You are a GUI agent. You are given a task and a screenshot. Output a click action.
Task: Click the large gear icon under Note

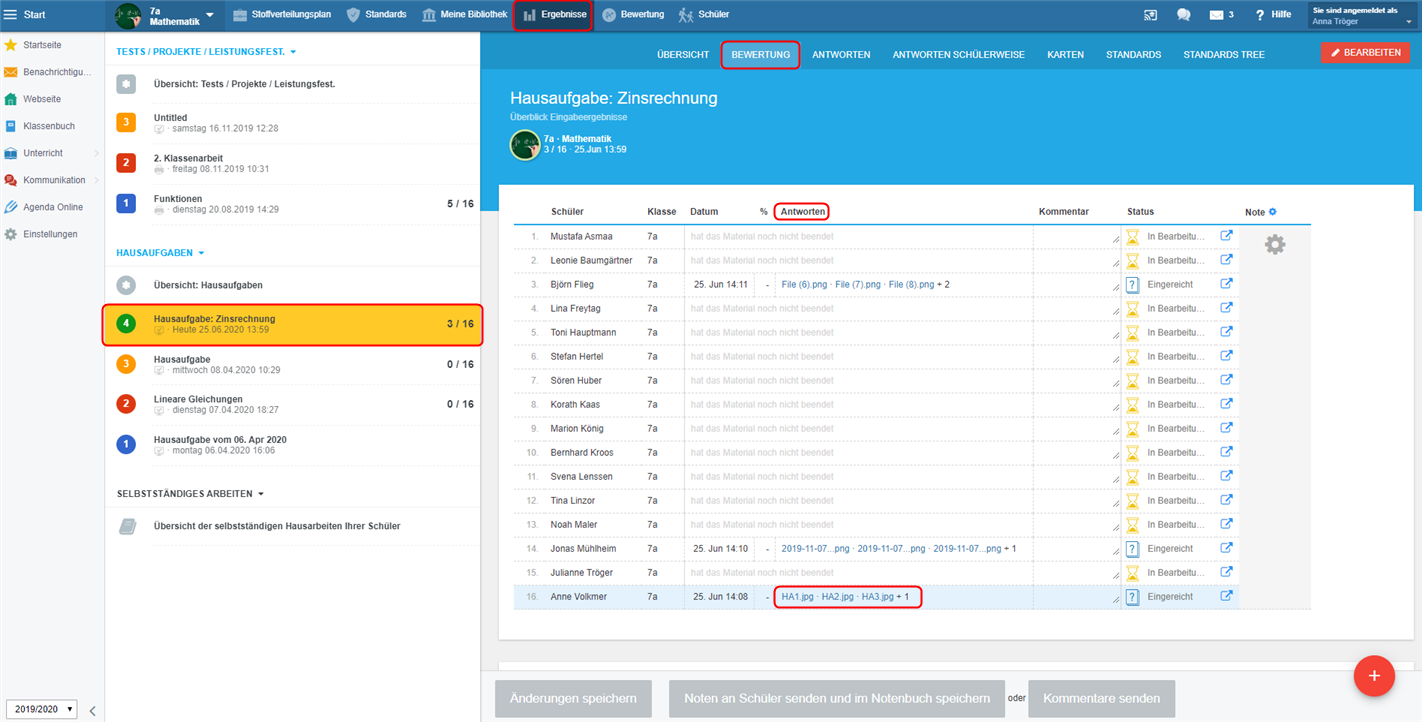(1274, 244)
